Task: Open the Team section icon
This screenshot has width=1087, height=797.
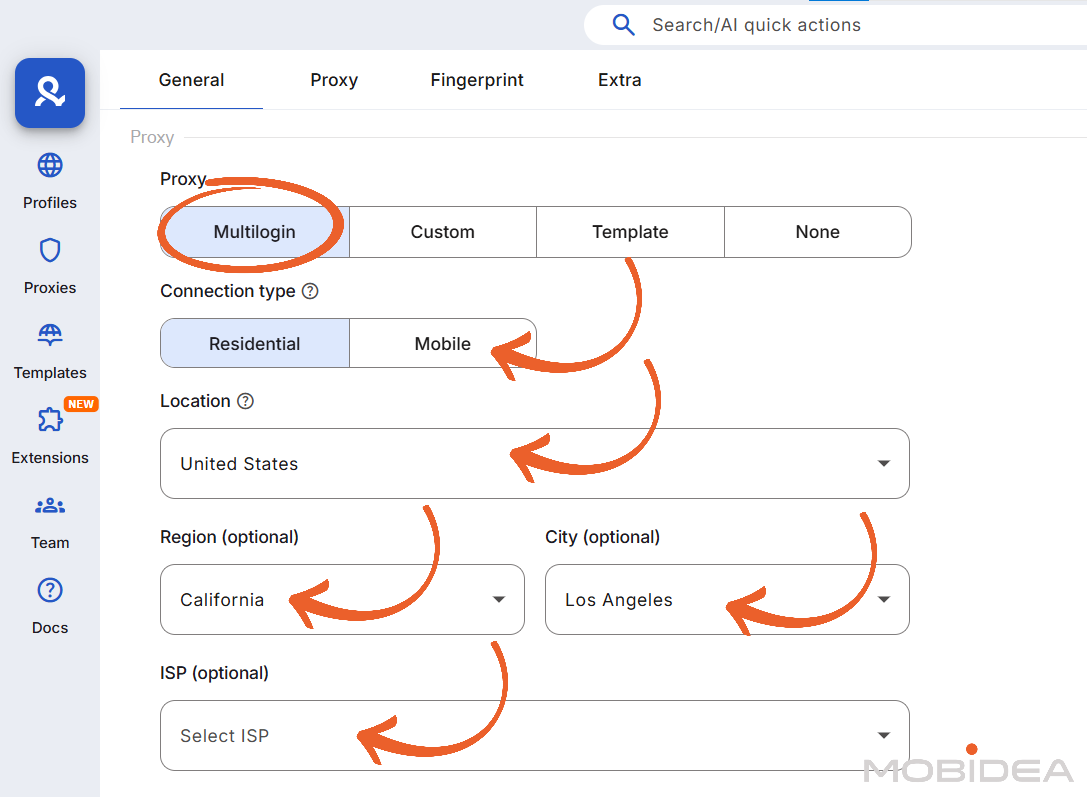Action: [50, 506]
